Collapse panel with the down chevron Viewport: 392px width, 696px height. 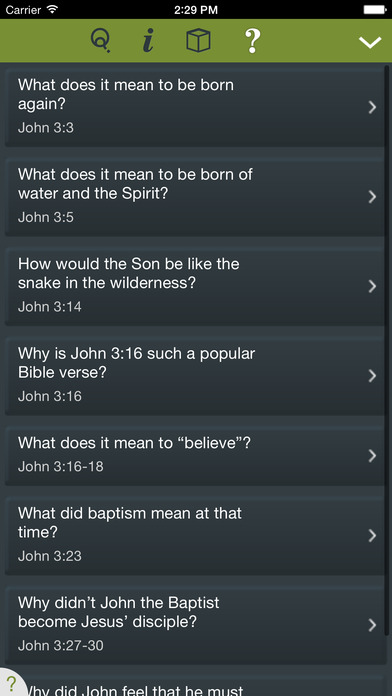pos(370,42)
